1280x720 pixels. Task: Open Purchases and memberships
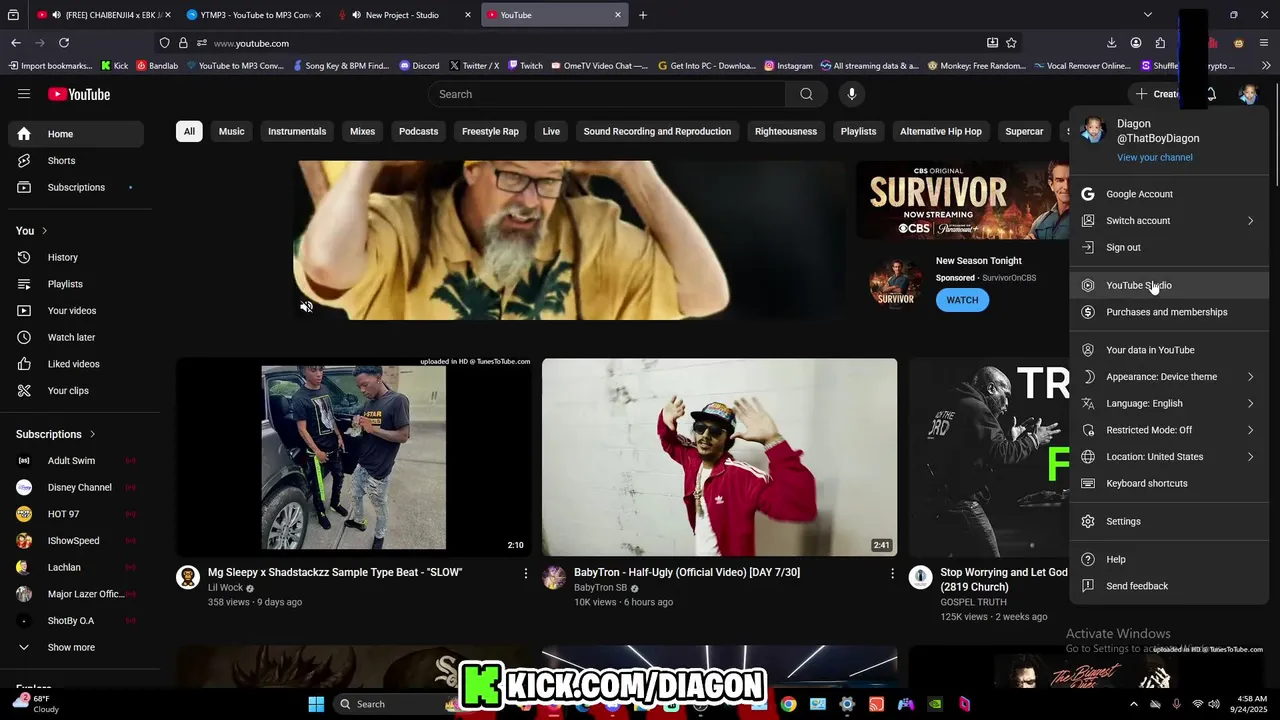pos(1169,312)
